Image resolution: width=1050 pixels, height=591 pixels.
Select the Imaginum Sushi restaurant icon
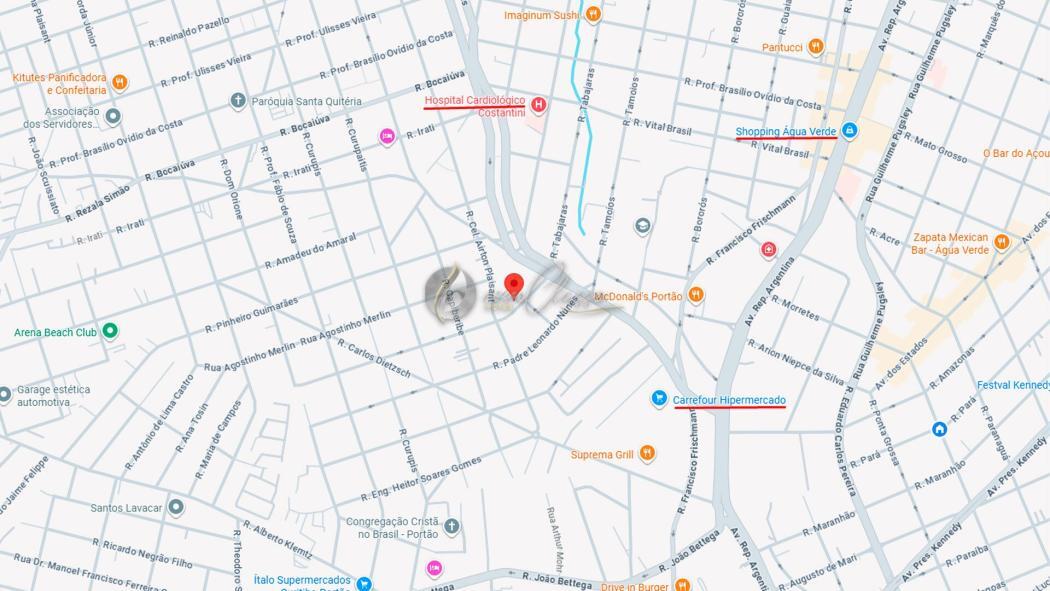(593, 14)
